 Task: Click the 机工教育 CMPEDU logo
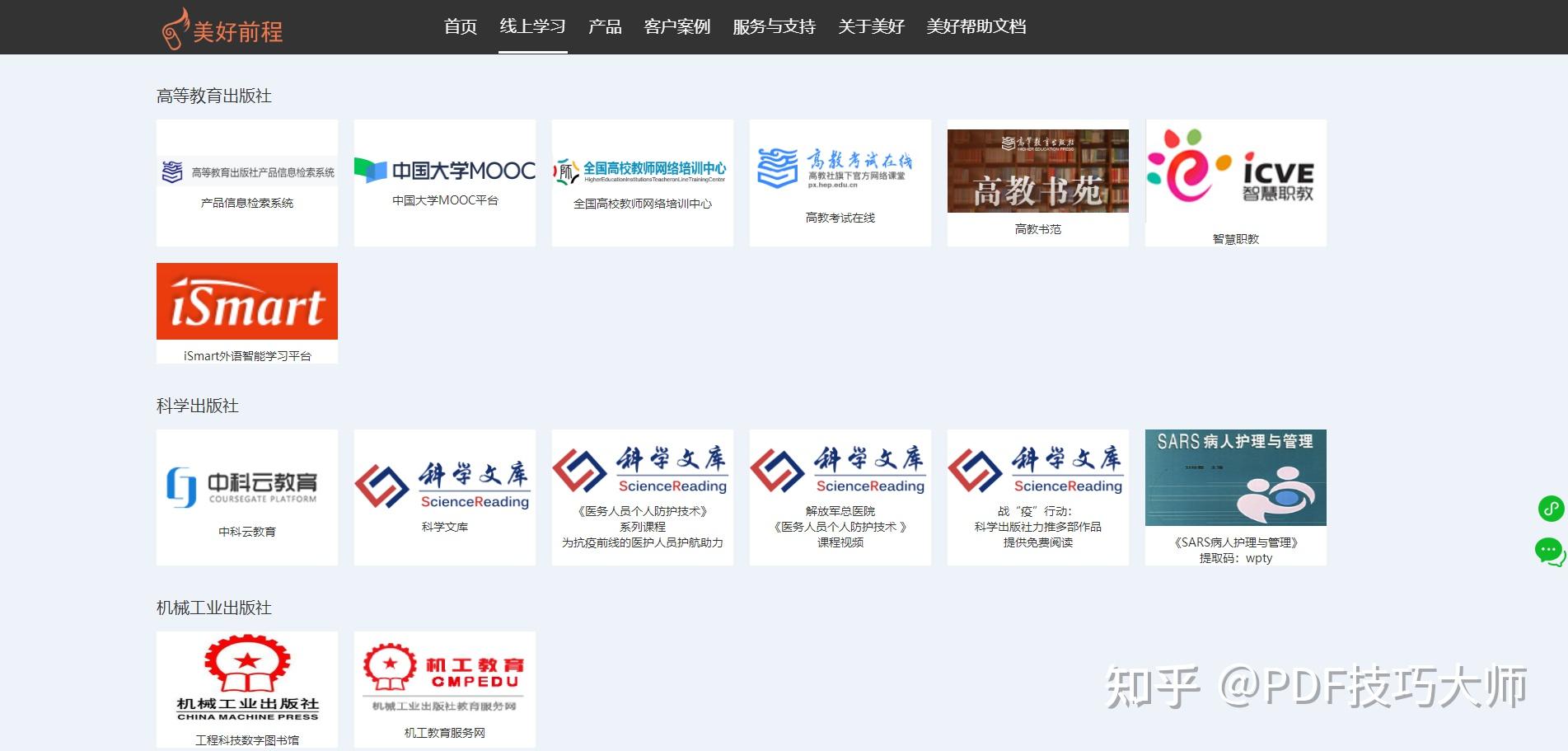445,678
